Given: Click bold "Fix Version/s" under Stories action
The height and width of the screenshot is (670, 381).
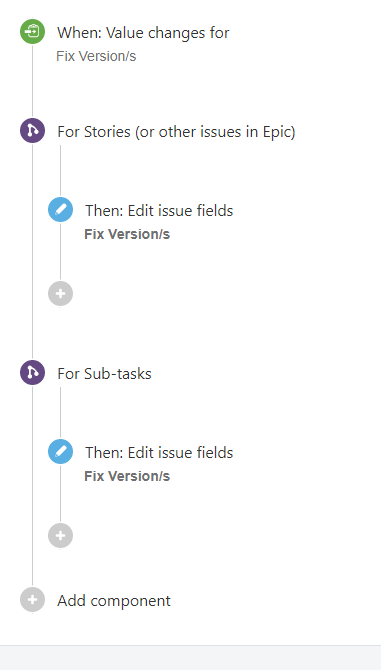Looking at the screenshot, I should 127,234.
